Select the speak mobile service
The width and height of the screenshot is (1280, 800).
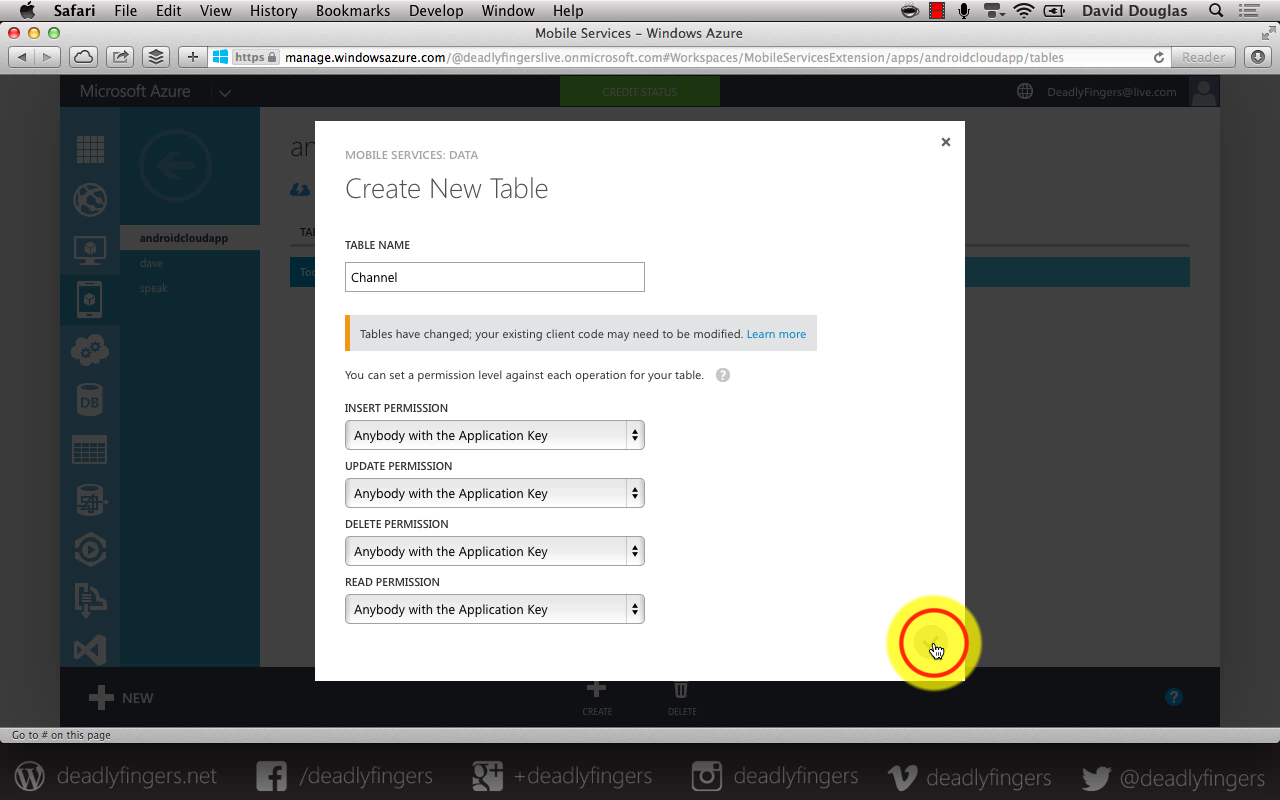(x=153, y=288)
